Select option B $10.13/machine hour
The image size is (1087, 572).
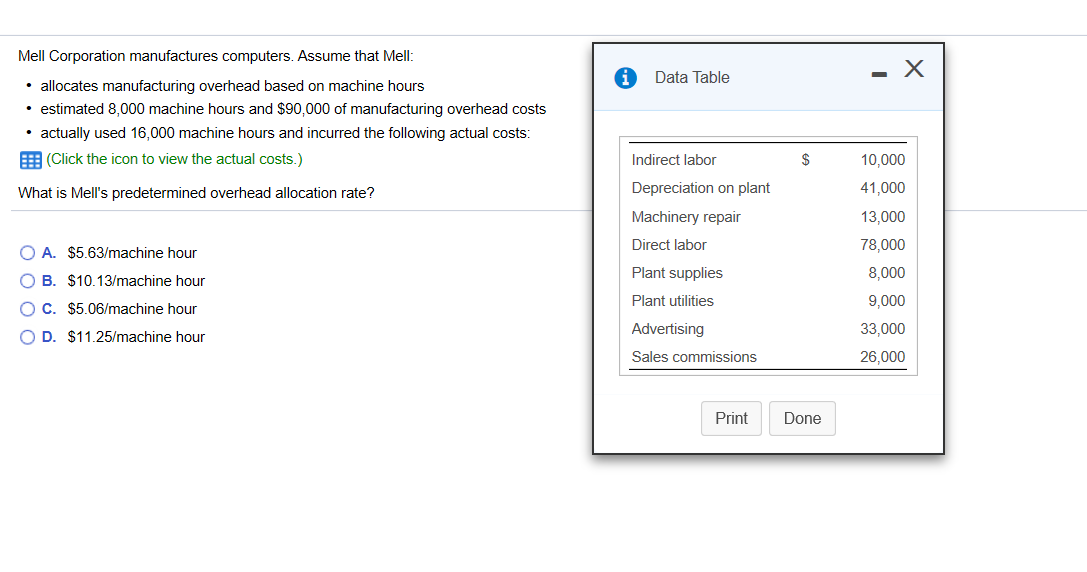pos(28,281)
